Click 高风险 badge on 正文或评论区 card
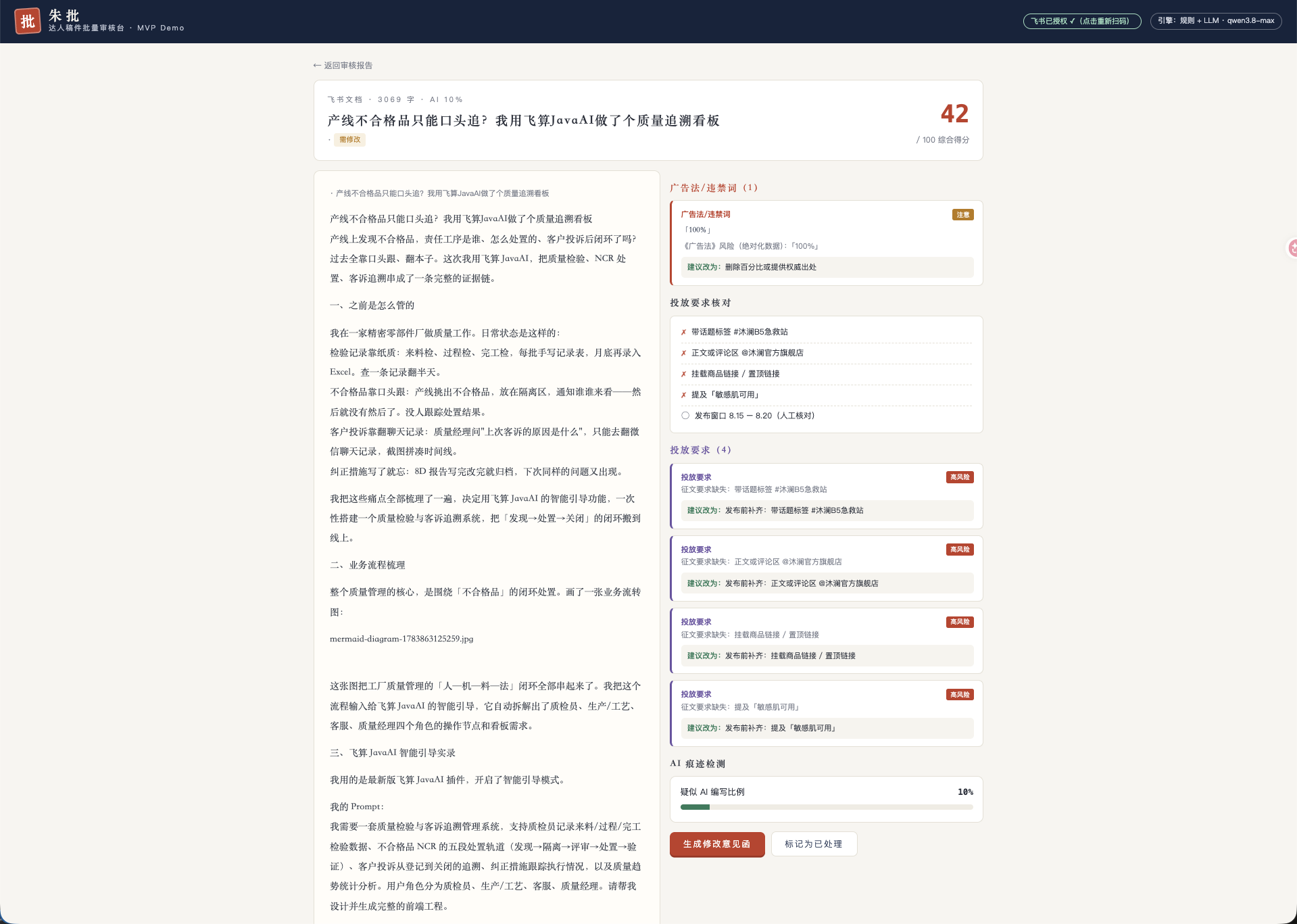Image resolution: width=1297 pixels, height=924 pixels. (960, 550)
